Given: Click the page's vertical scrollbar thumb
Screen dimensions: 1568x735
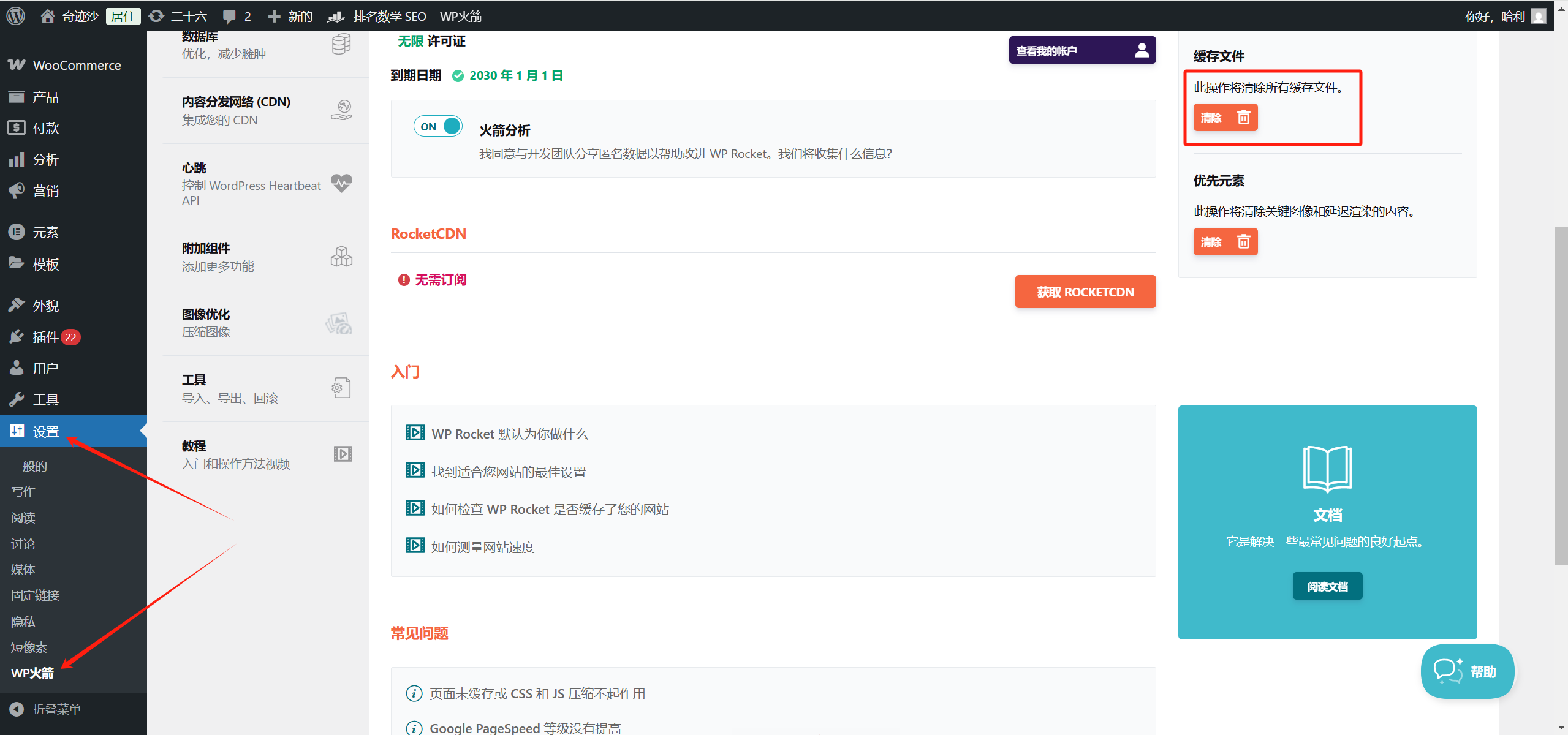Looking at the screenshot, I should 1561,395.
